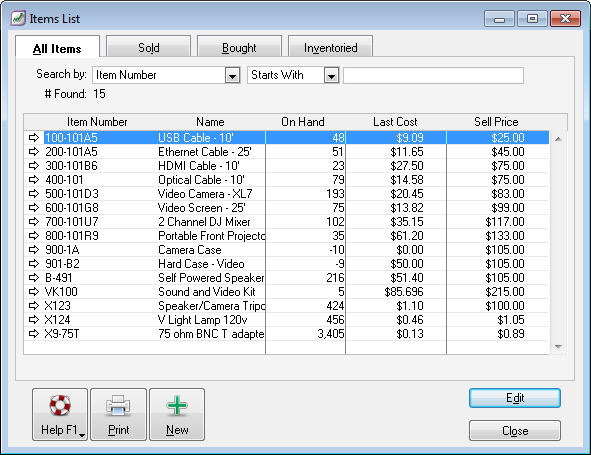
Task: Maximize the Items List window
Action: 532,19
